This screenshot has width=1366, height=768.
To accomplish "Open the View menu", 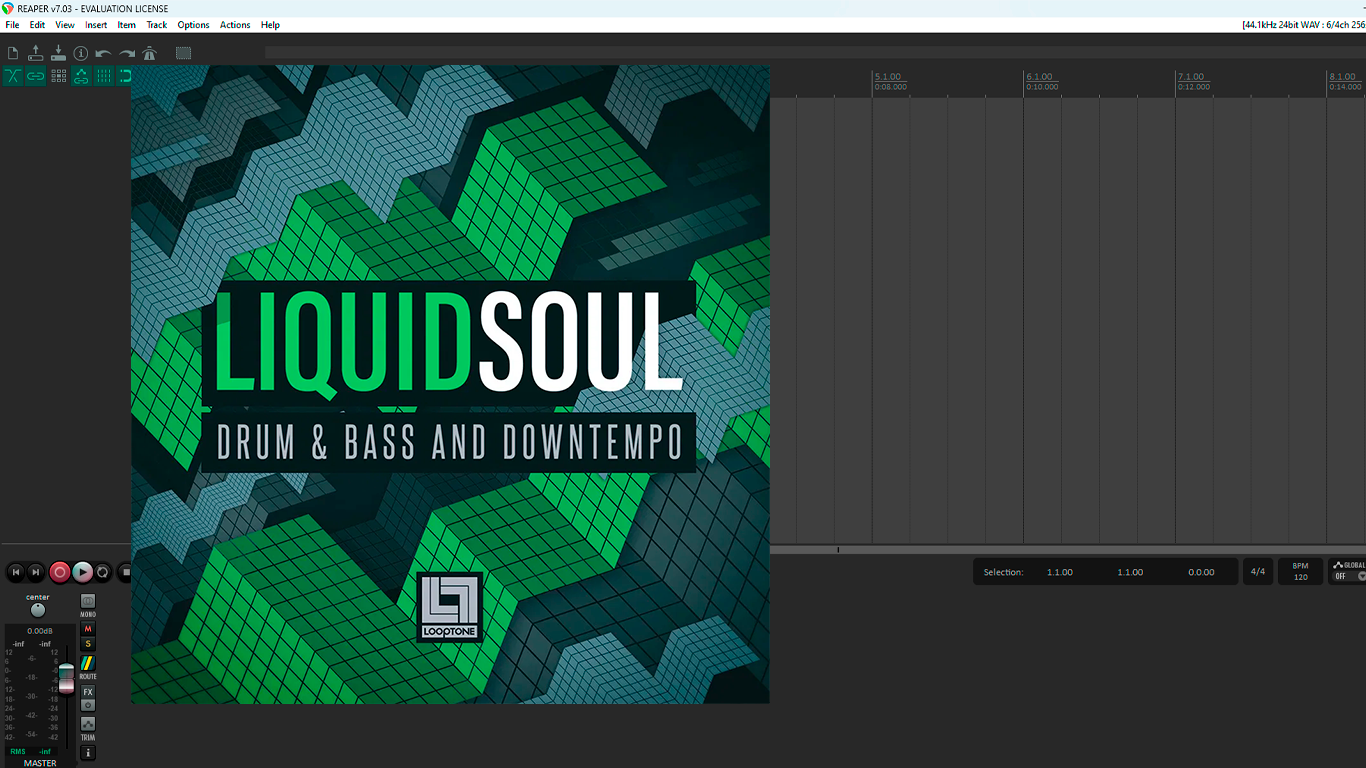I will pos(65,25).
